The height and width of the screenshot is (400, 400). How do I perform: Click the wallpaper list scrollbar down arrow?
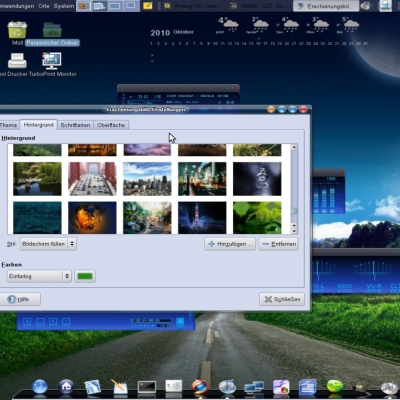294,231
